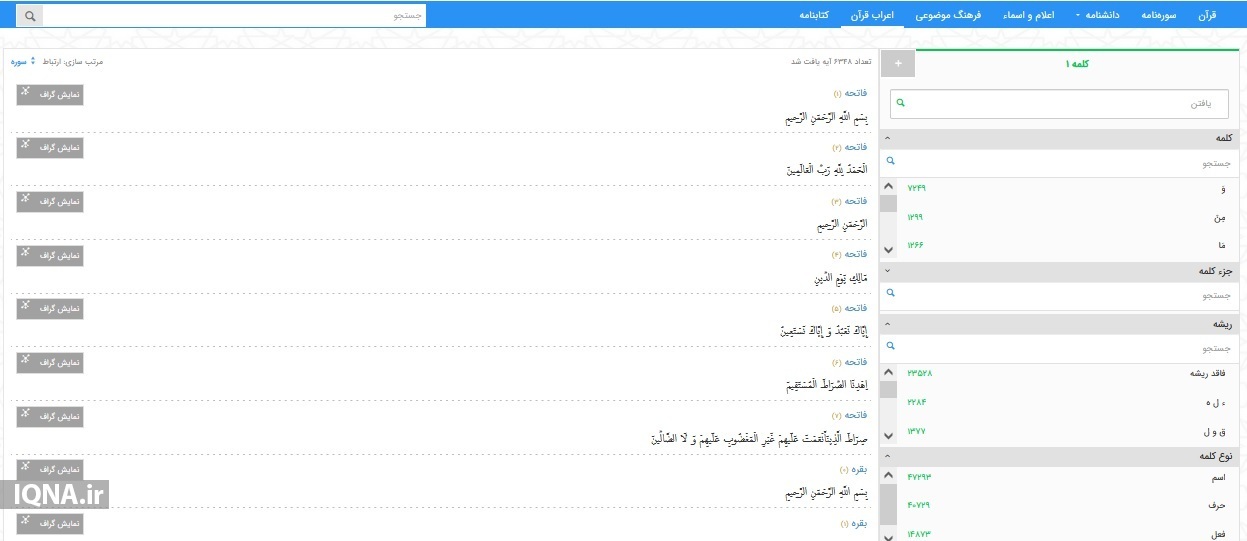
Task: Collapse the ریشه section header
Action: (x=888, y=325)
